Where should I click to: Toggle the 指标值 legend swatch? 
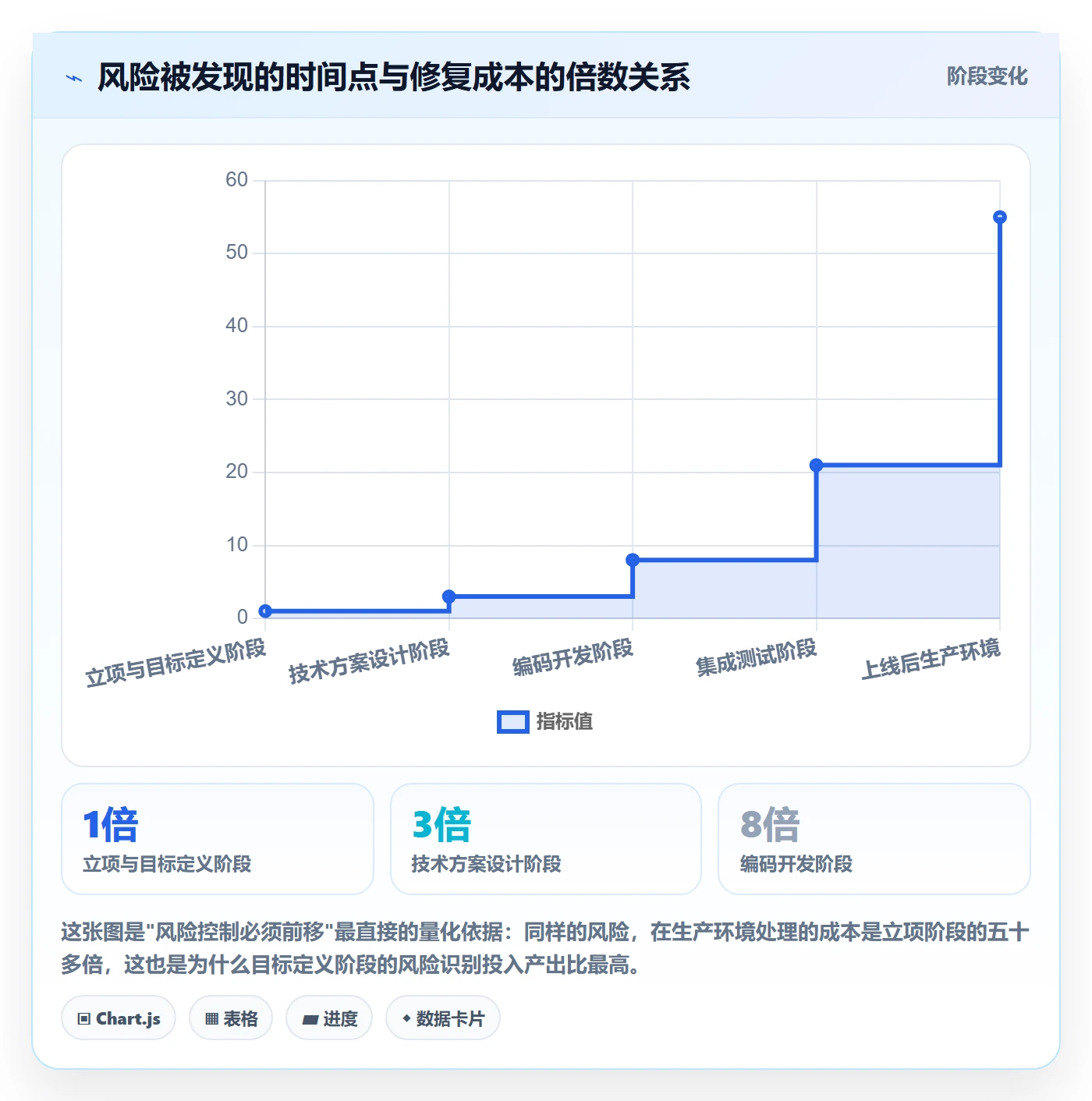[x=513, y=722]
